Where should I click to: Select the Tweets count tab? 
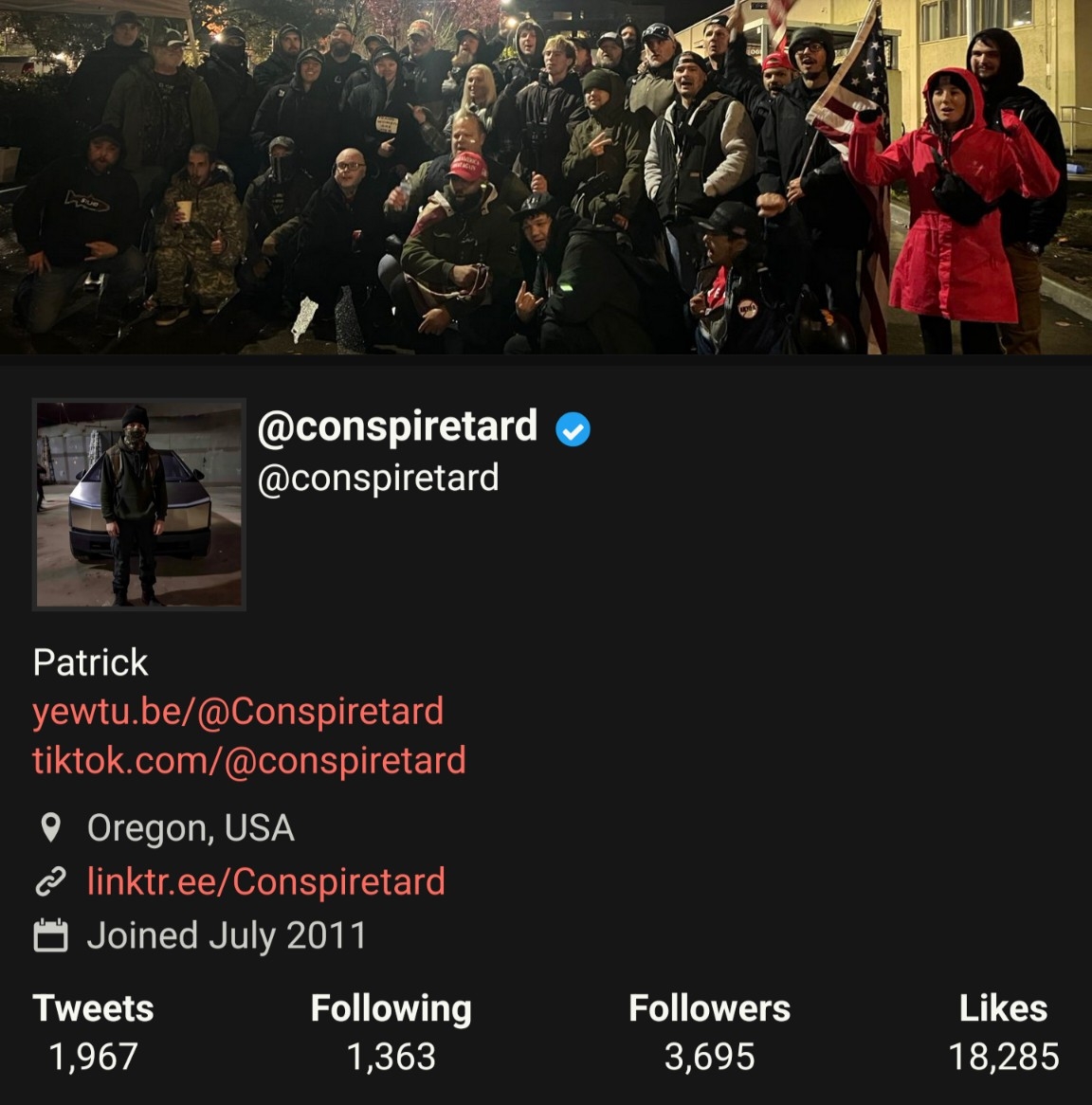tap(93, 1032)
